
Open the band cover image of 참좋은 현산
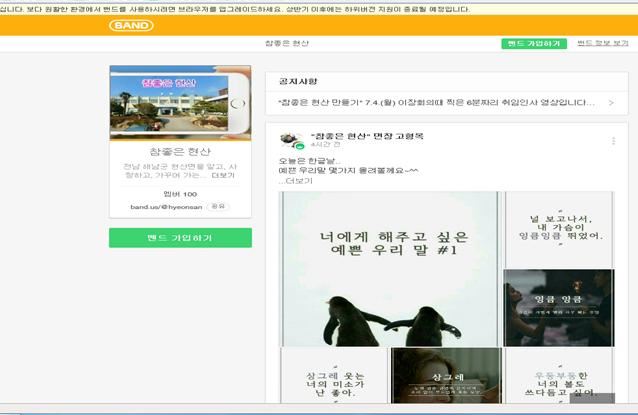pyautogui.click(x=180, y=103)
